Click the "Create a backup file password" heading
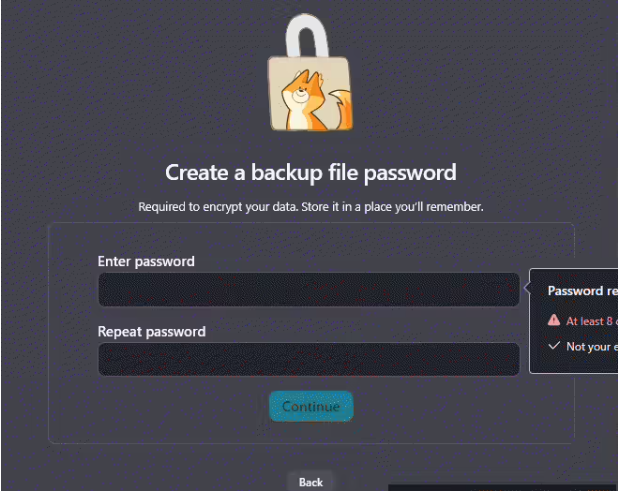Viewport: 618px width, 491px height. click(310, 172)
